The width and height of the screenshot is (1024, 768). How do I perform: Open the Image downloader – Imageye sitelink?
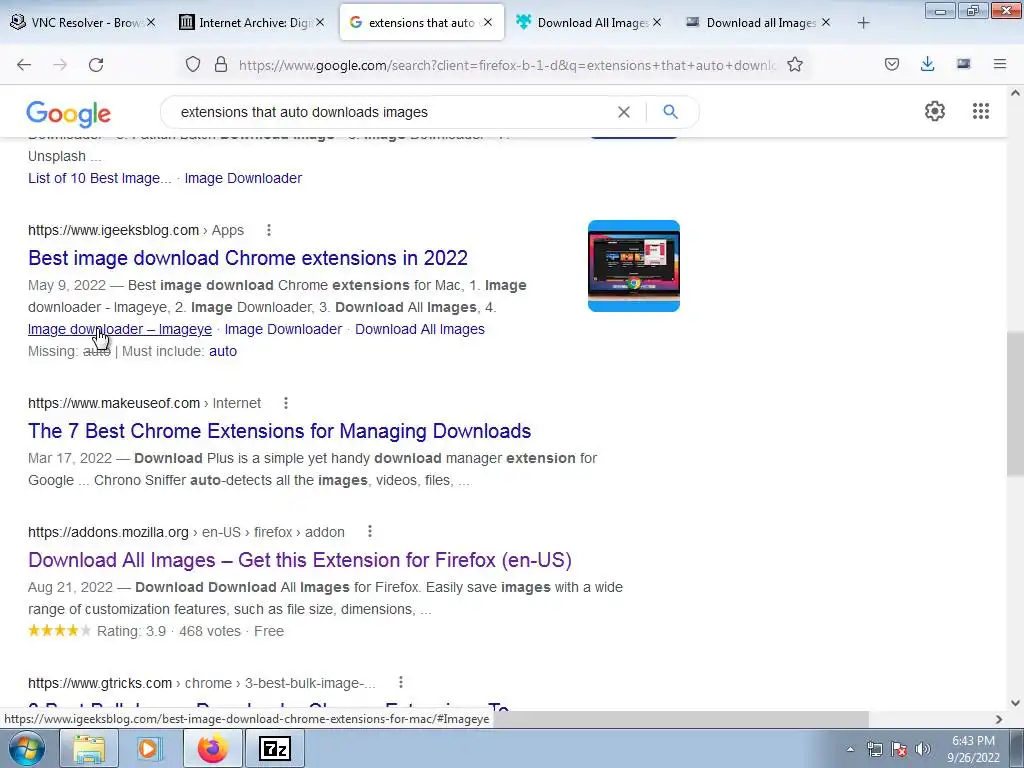click(120, 329)
